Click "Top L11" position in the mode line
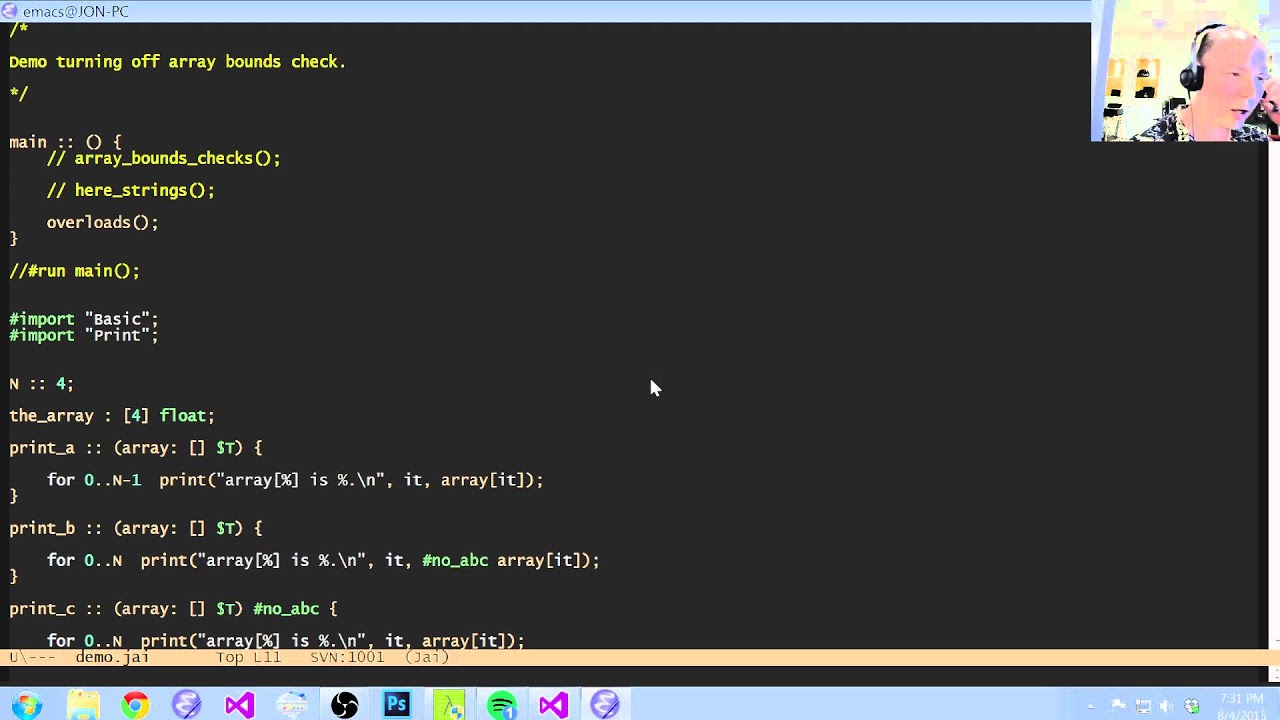Image resolution: width=1280 pixels, height=720 pixels. coord(248,657)
